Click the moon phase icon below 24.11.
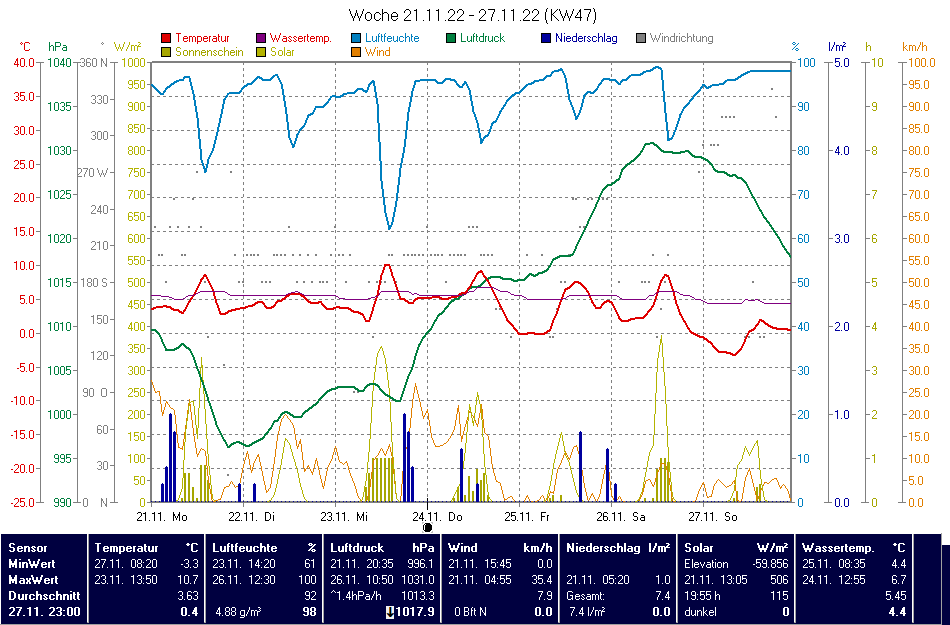 click(x=427, y=527)
